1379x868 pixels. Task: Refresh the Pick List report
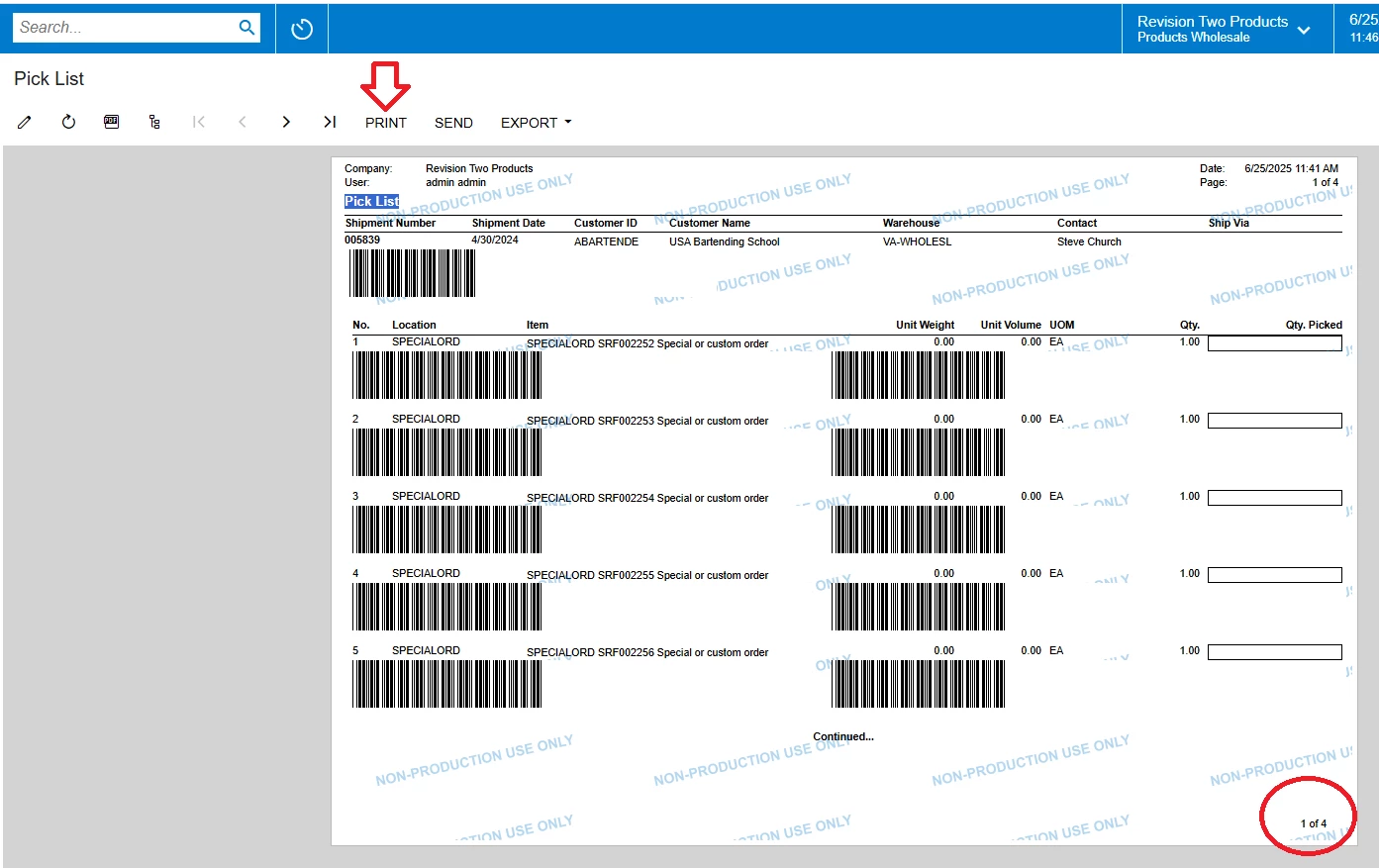click(x=68, y=123)
